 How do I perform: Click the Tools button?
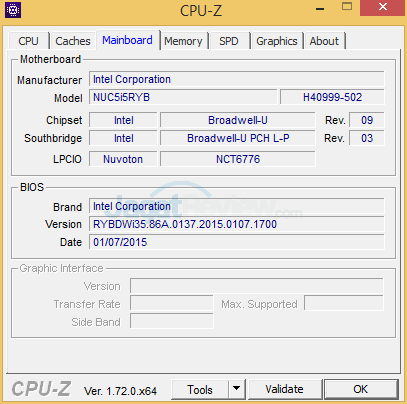tap(200, 389)
